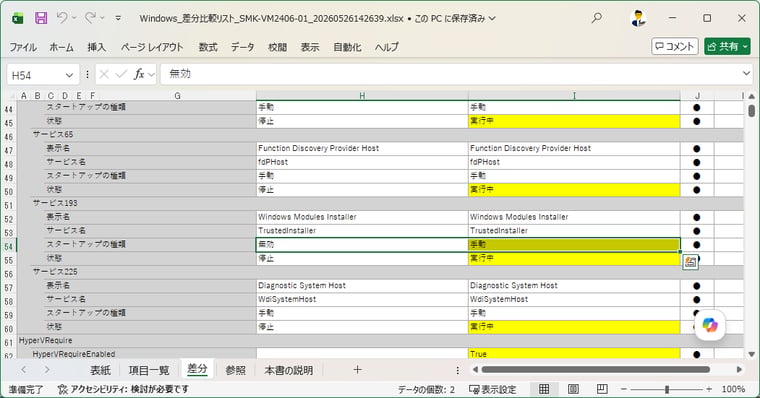The width and height of the screenshot is (760, 398).
Task: Add a new sheet with plus icon
Action: pos(357,370)
